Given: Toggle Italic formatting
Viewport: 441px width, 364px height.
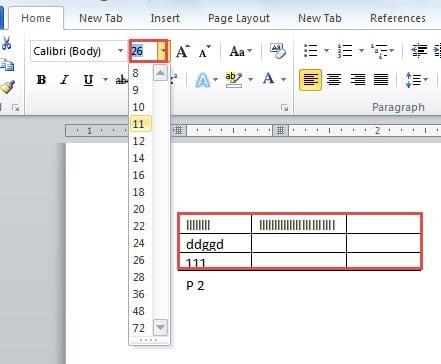Looking at the screenshot, I should point(64,80).
